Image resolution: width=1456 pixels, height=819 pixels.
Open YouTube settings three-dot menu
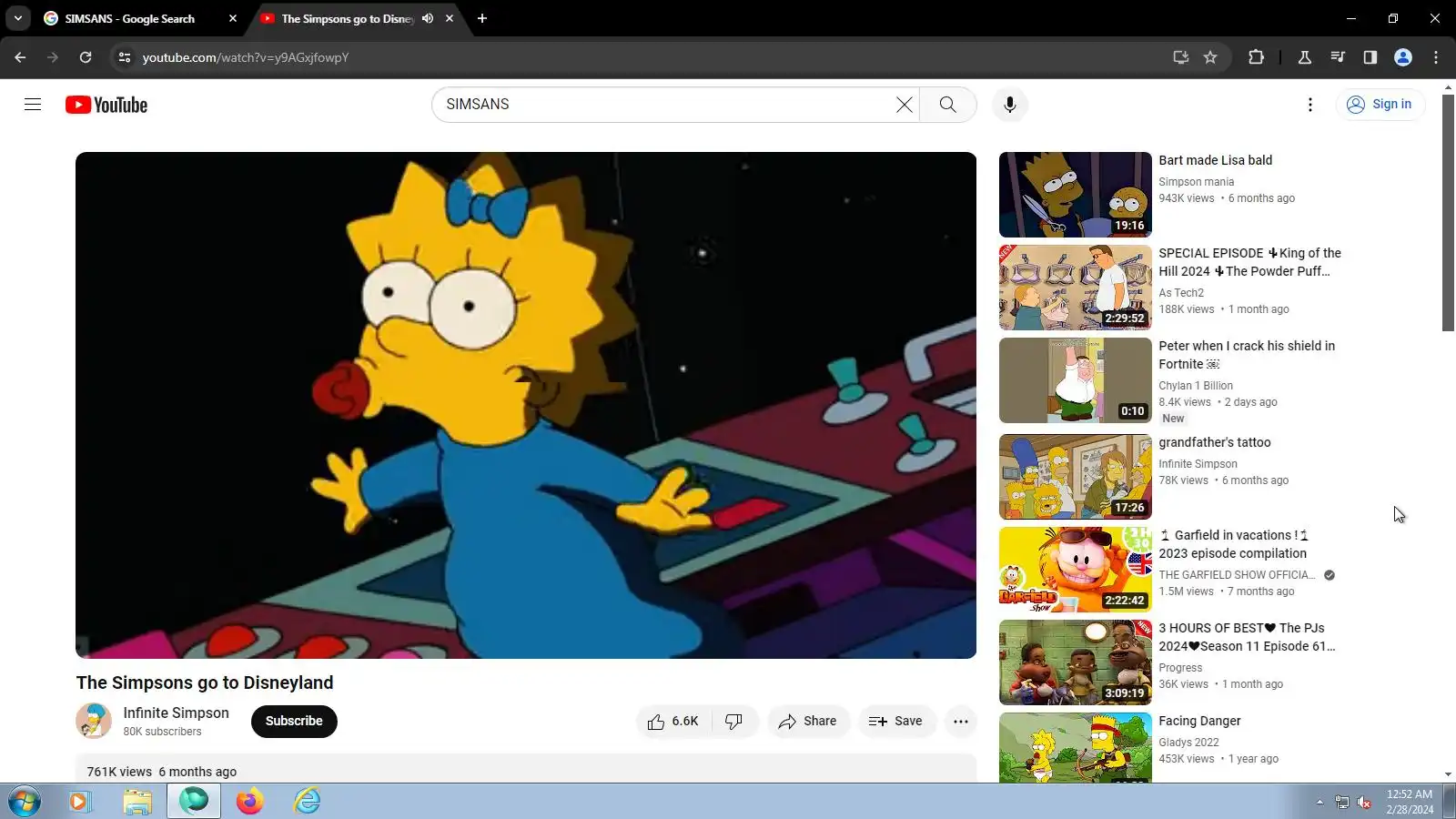coord(1309,105)
